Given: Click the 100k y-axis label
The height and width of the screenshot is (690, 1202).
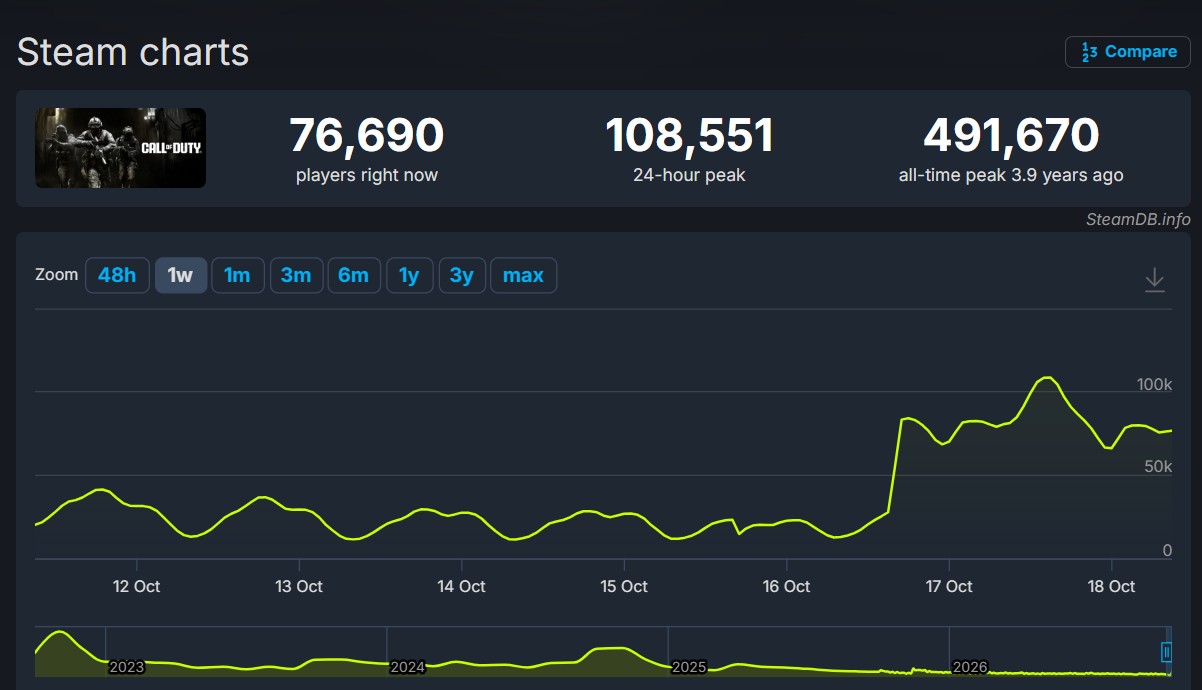Looking at the screenshot, I should [1154, 385].
